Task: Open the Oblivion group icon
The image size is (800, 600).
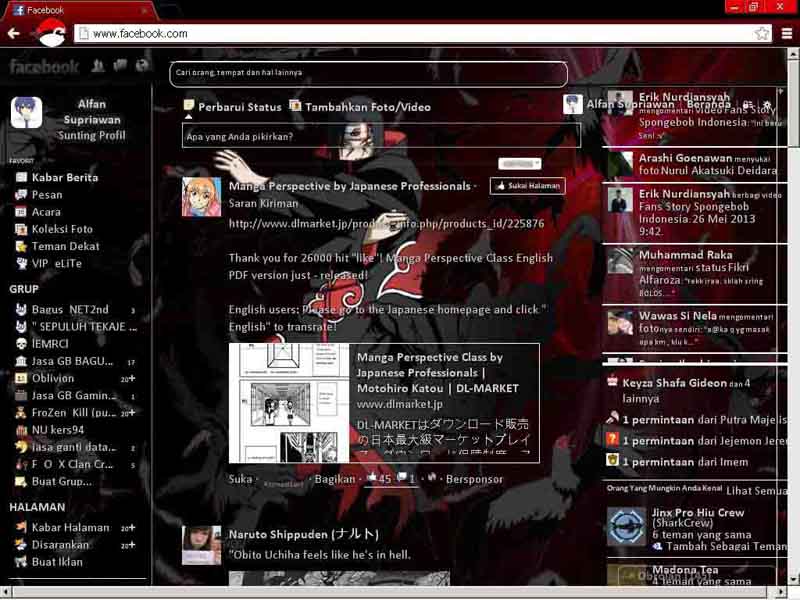Action: coord(22,378)
